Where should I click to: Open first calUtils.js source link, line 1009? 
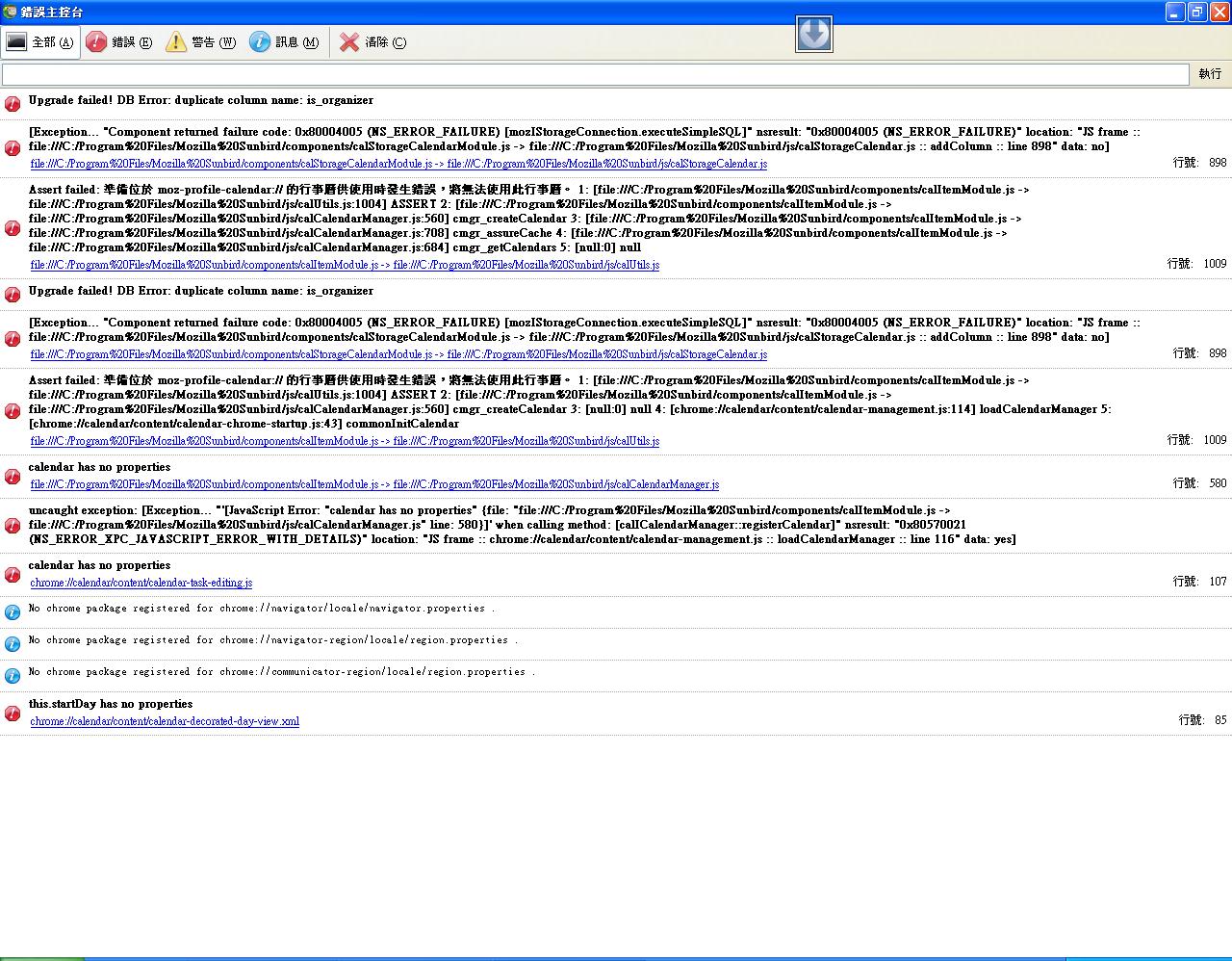pyautogui.click(x=345, y=265)
